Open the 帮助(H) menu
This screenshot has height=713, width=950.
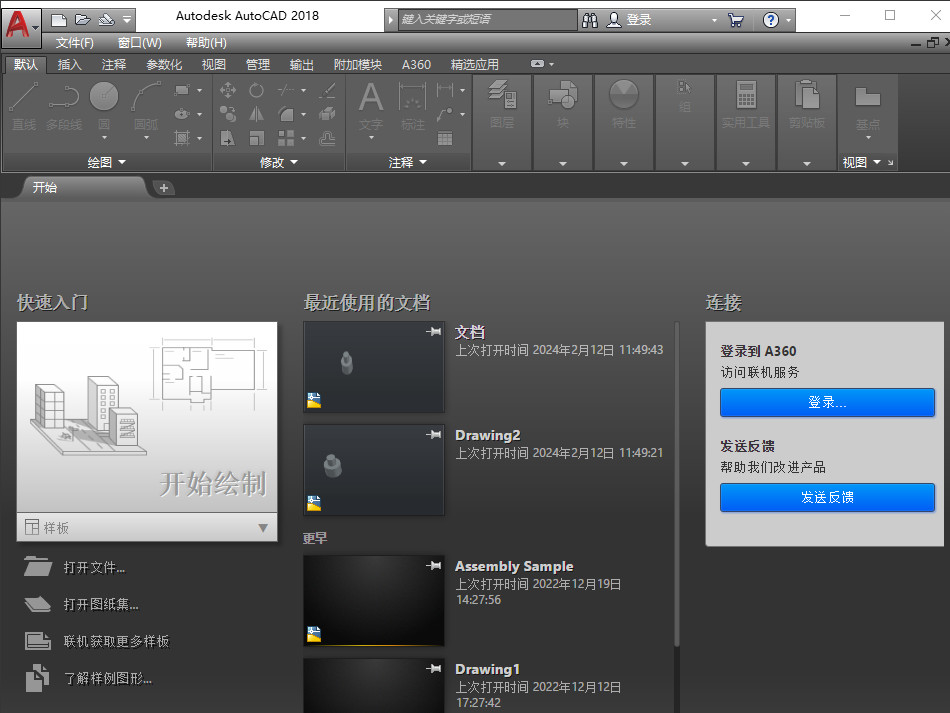(x=206, y=42)
